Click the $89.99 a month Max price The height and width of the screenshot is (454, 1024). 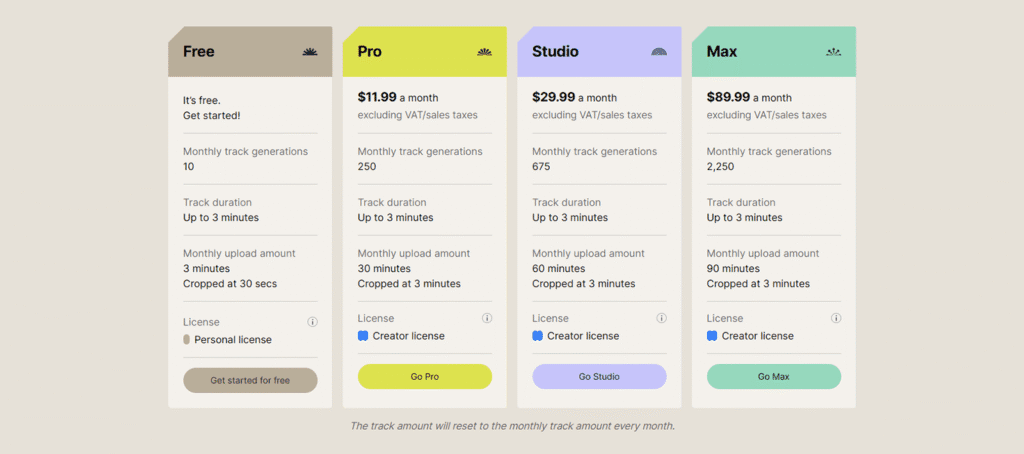749,97
